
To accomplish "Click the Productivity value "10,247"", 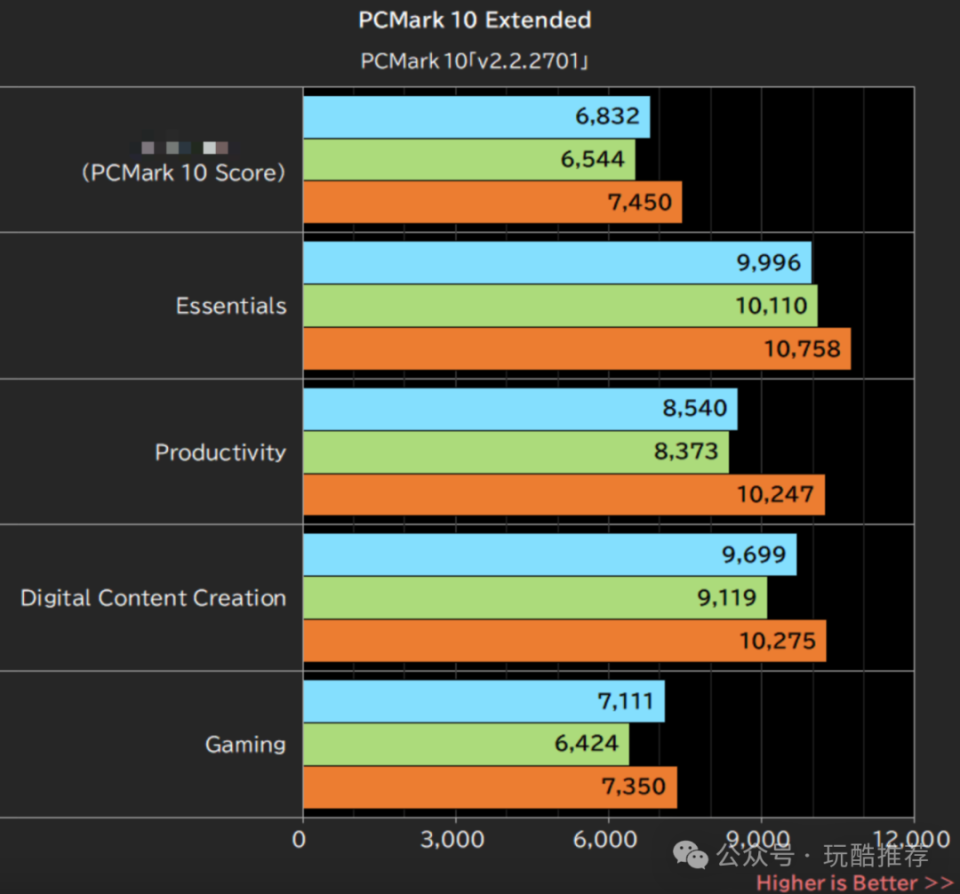I will tap(775, 494).
